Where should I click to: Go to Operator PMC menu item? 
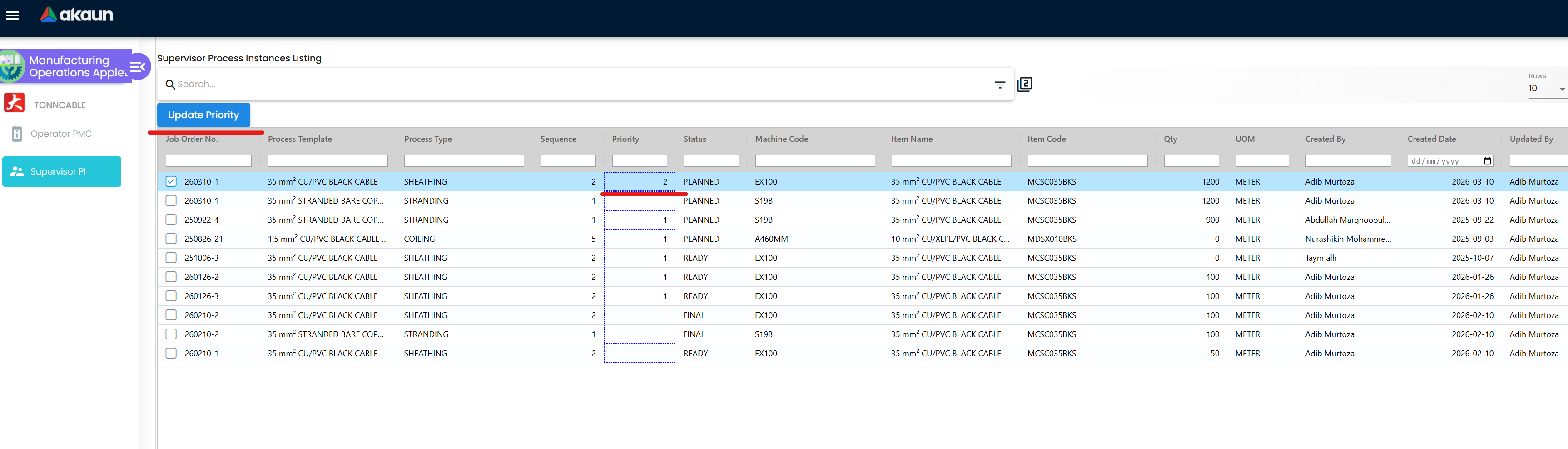pyautogui.click(x=61, y=134)
